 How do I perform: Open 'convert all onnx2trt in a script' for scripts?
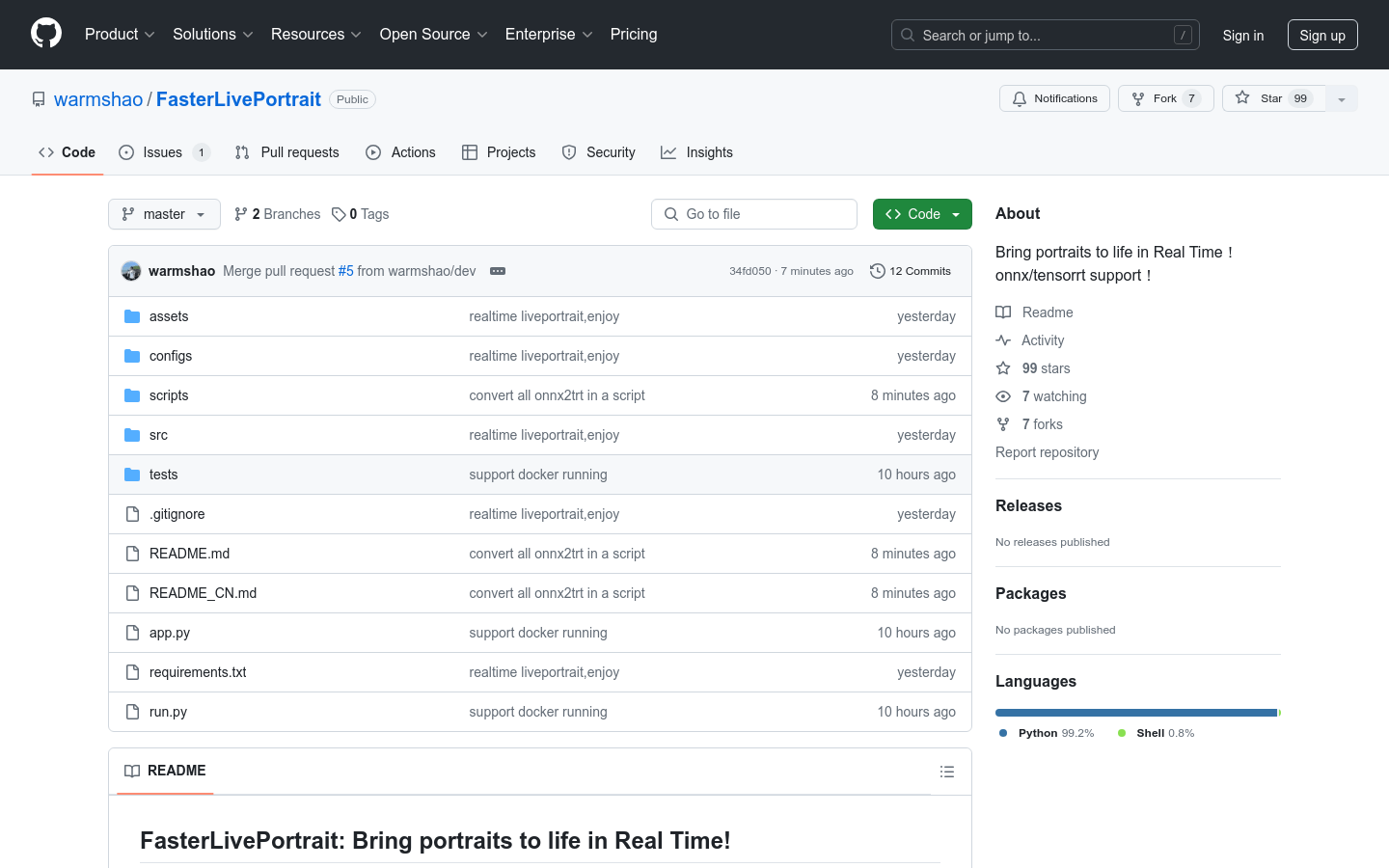click(x=557, y=395)
